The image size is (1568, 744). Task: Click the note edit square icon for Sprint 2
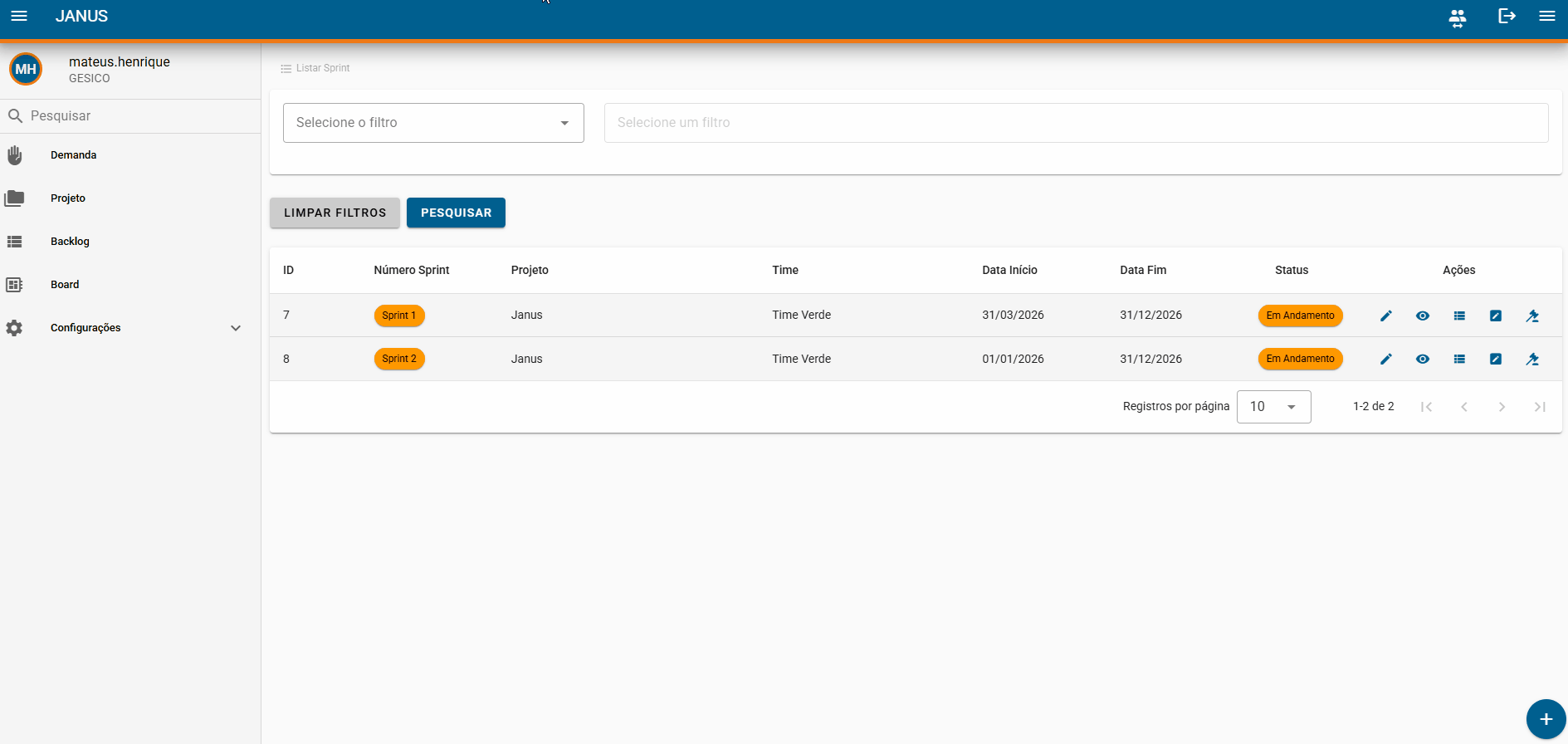[1495, 359]
